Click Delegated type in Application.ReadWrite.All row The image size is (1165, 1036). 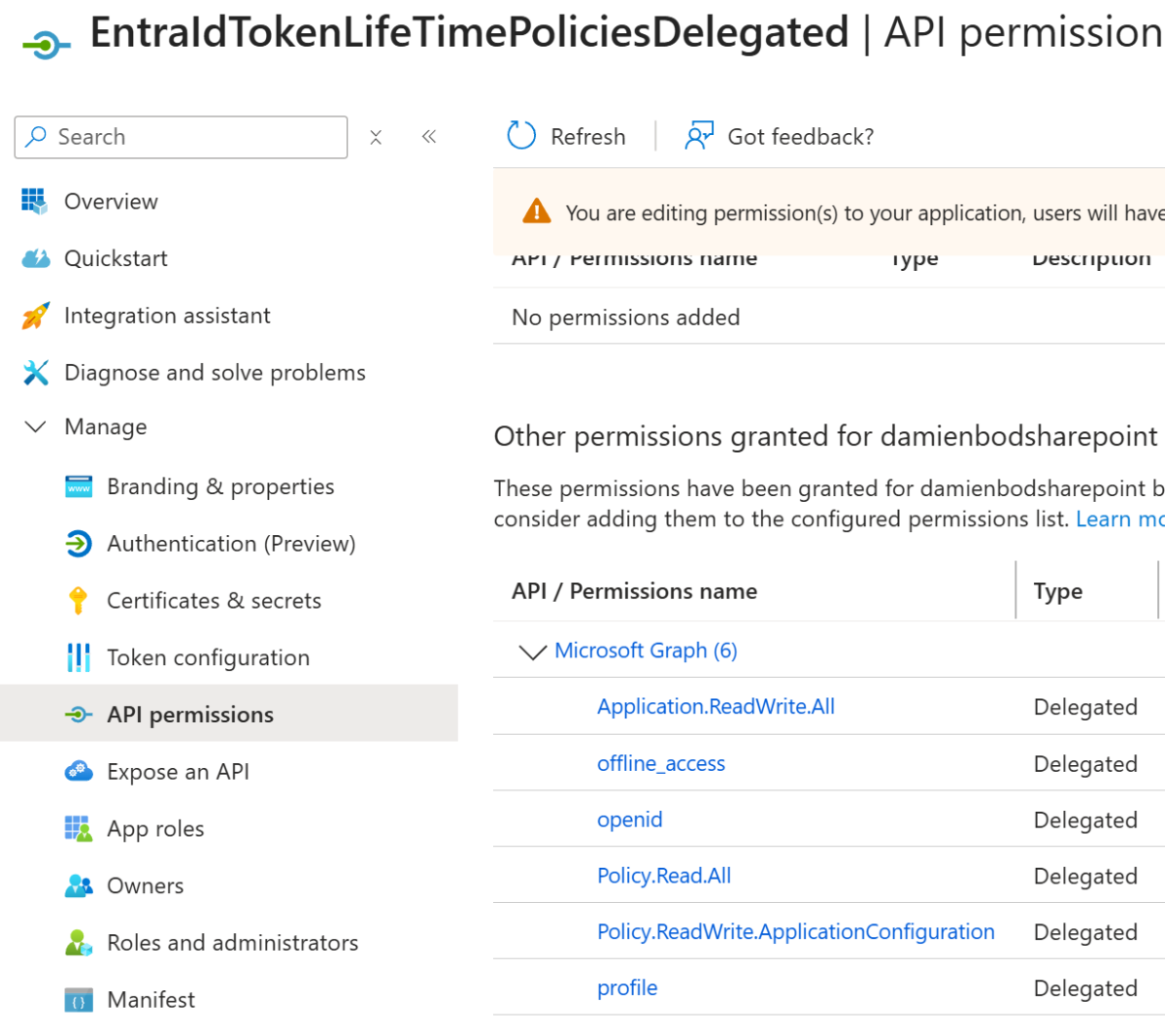[x=1085, y=707]
